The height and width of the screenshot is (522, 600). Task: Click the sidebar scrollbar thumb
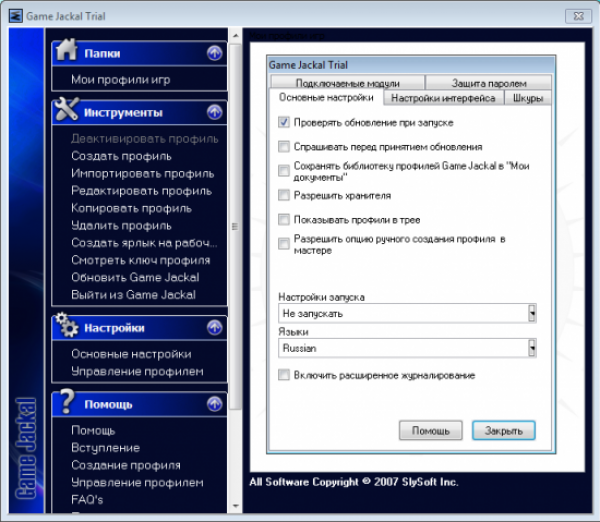[236, 227]
